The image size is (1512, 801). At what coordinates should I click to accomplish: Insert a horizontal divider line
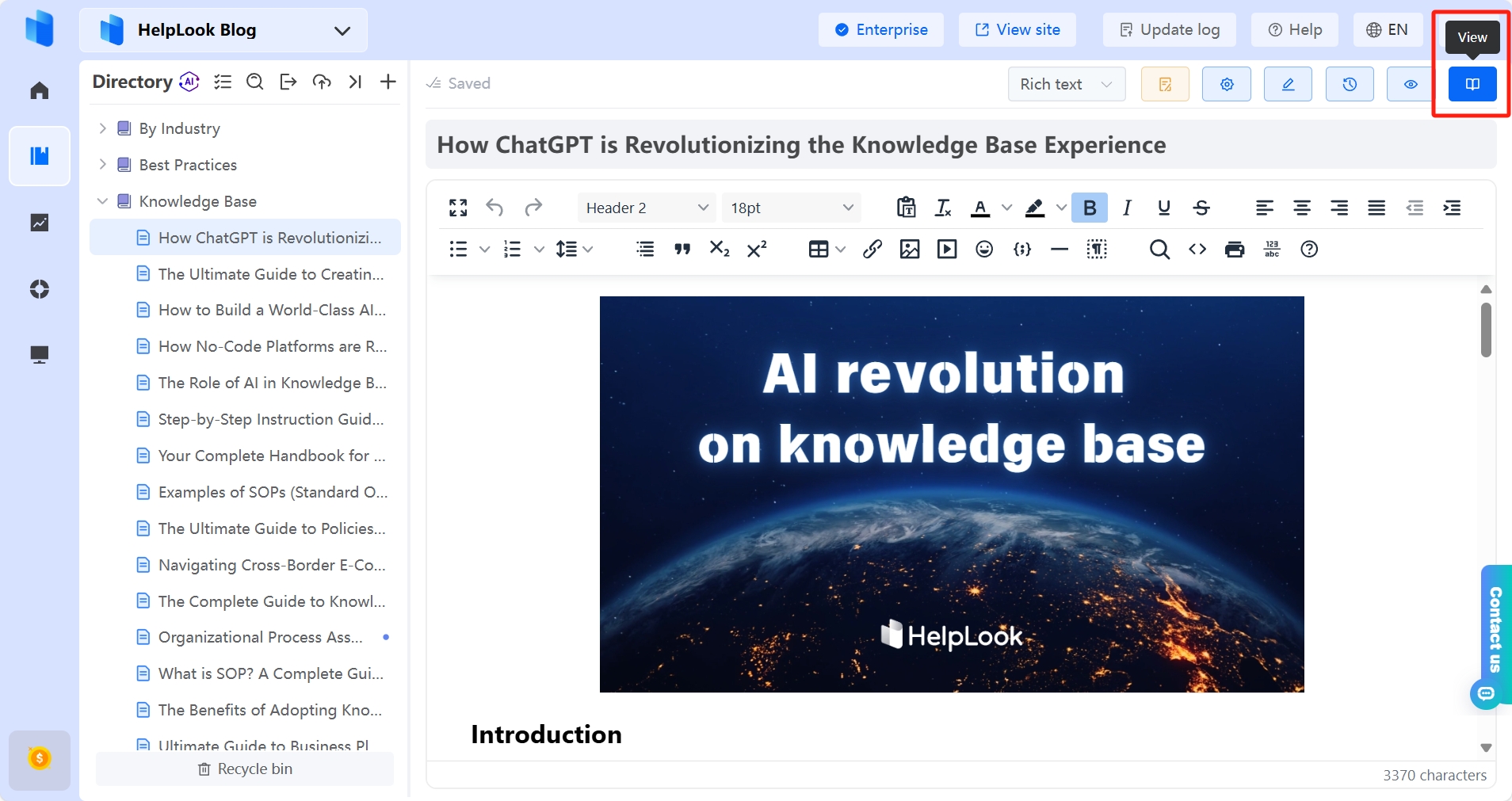1060,250
